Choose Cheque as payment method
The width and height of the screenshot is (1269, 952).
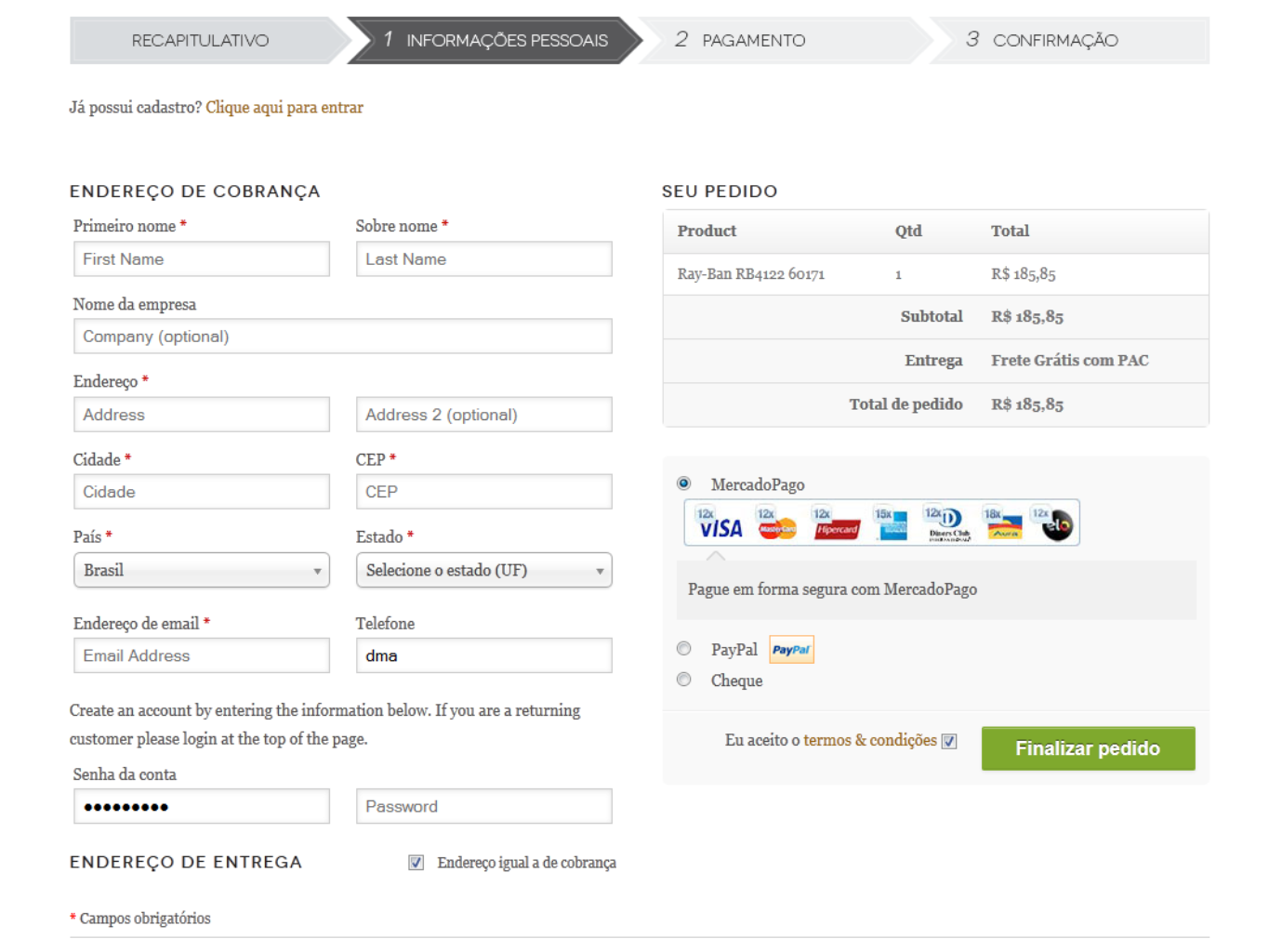click(x=684, y=680)
